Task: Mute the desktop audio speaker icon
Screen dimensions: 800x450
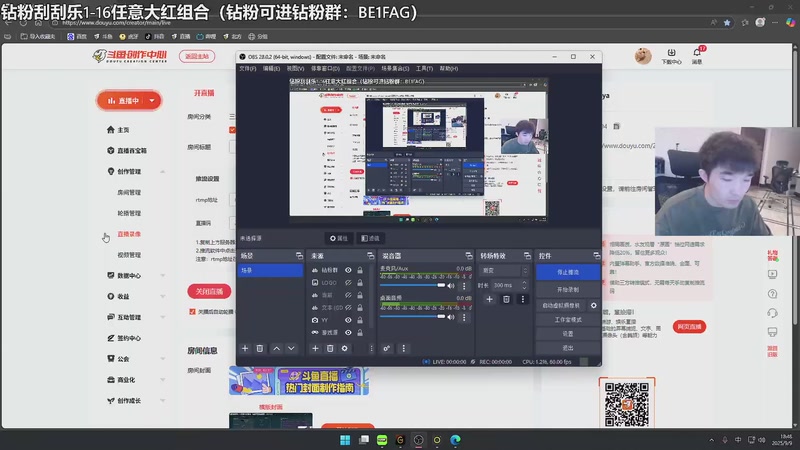Action: (x=451, y=317)
